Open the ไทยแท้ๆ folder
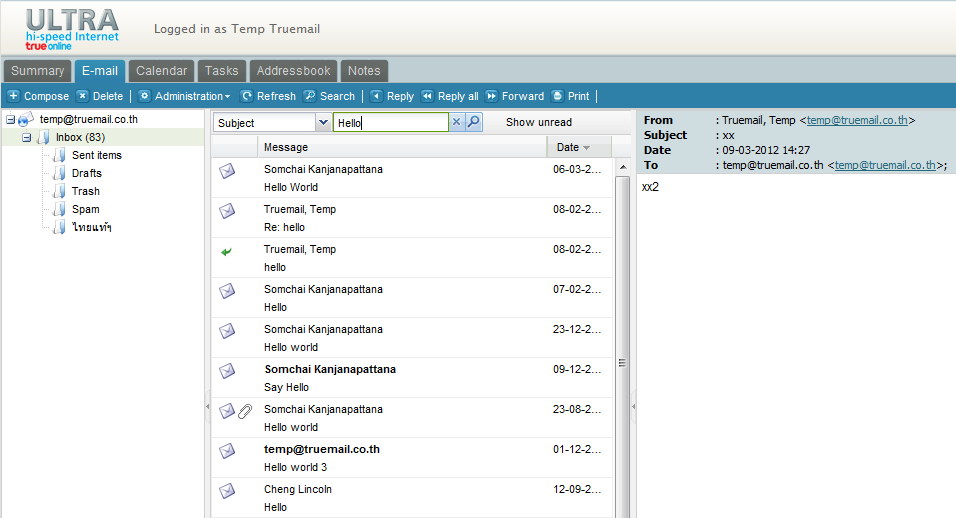This screenshot has height=518, width=956. click(x=91, y=227)
